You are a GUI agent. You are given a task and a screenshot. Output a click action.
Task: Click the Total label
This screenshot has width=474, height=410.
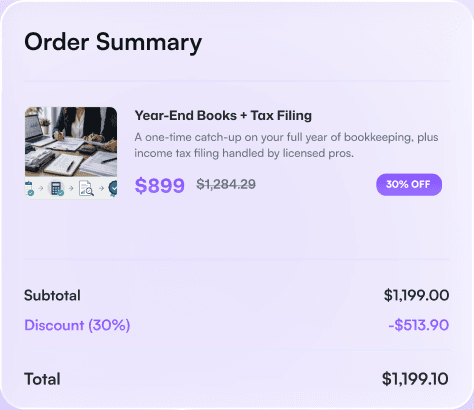click(42, 379)
